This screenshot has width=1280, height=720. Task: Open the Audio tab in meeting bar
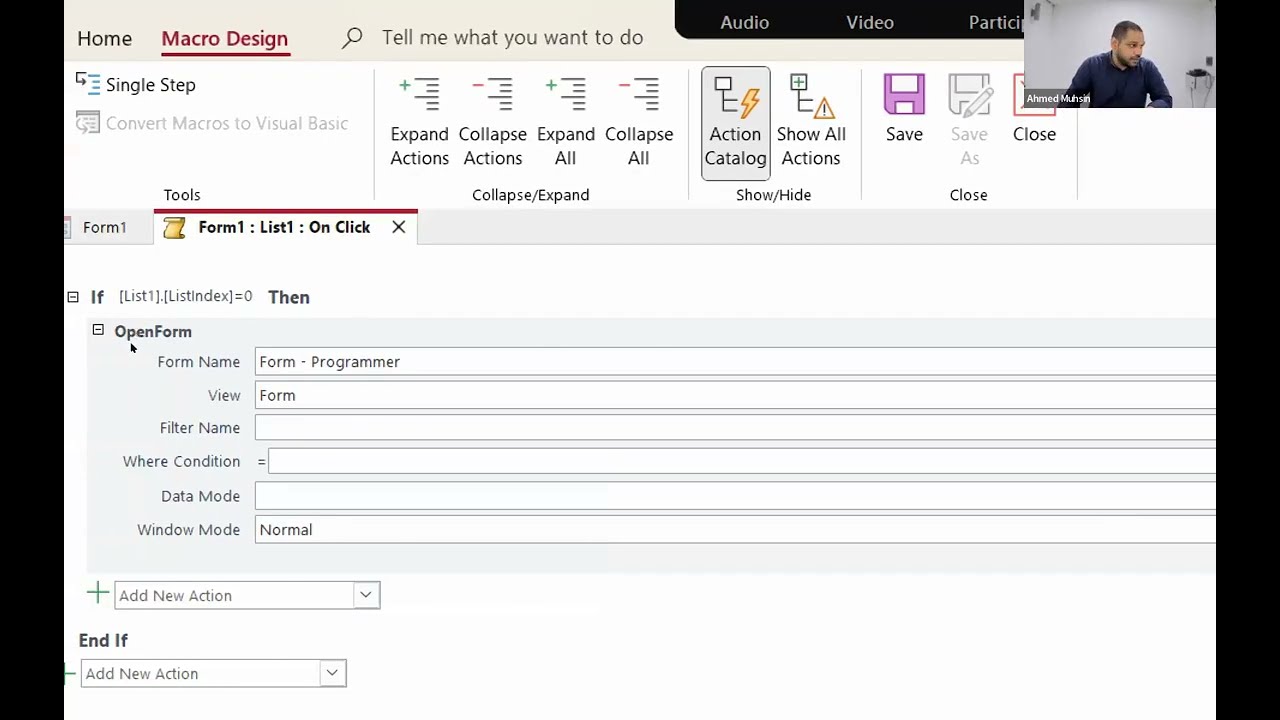[745, 22]
